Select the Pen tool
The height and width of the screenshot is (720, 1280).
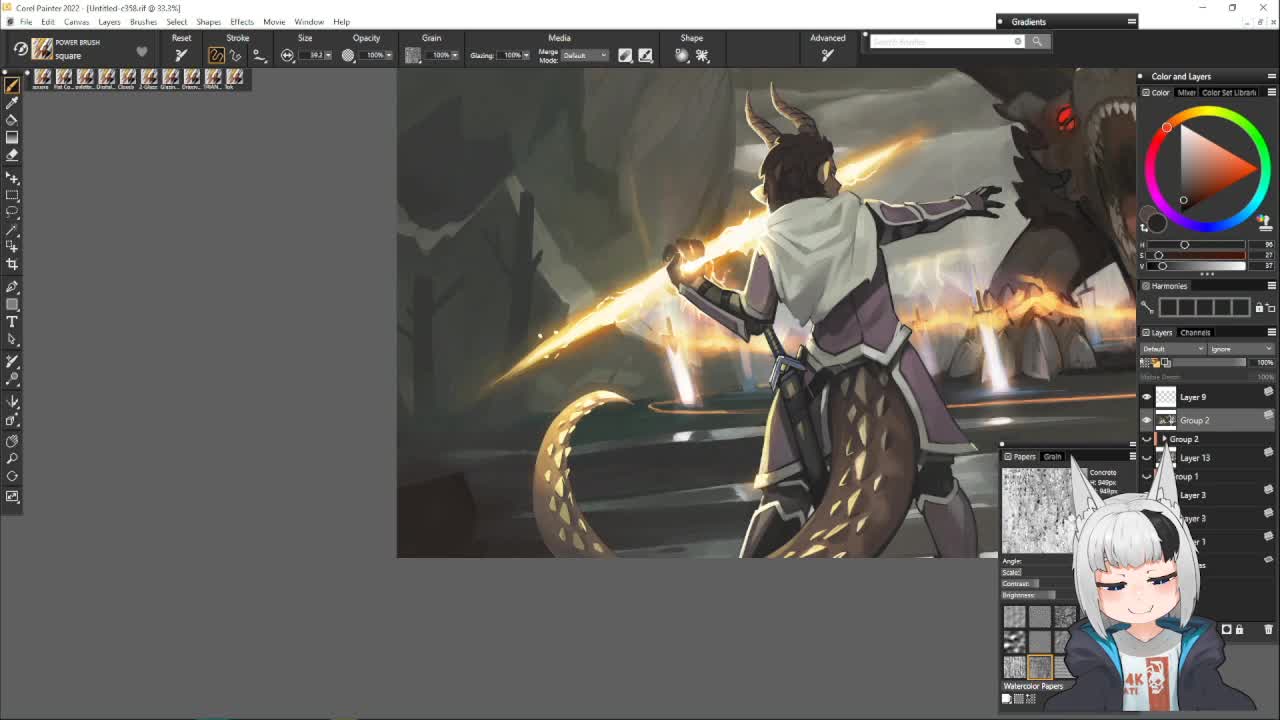[12, 288]
